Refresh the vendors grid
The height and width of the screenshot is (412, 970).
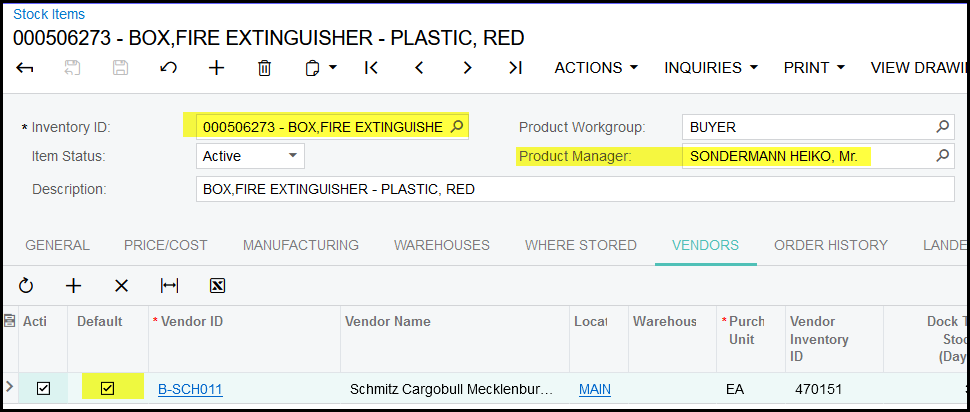[26, 286]
